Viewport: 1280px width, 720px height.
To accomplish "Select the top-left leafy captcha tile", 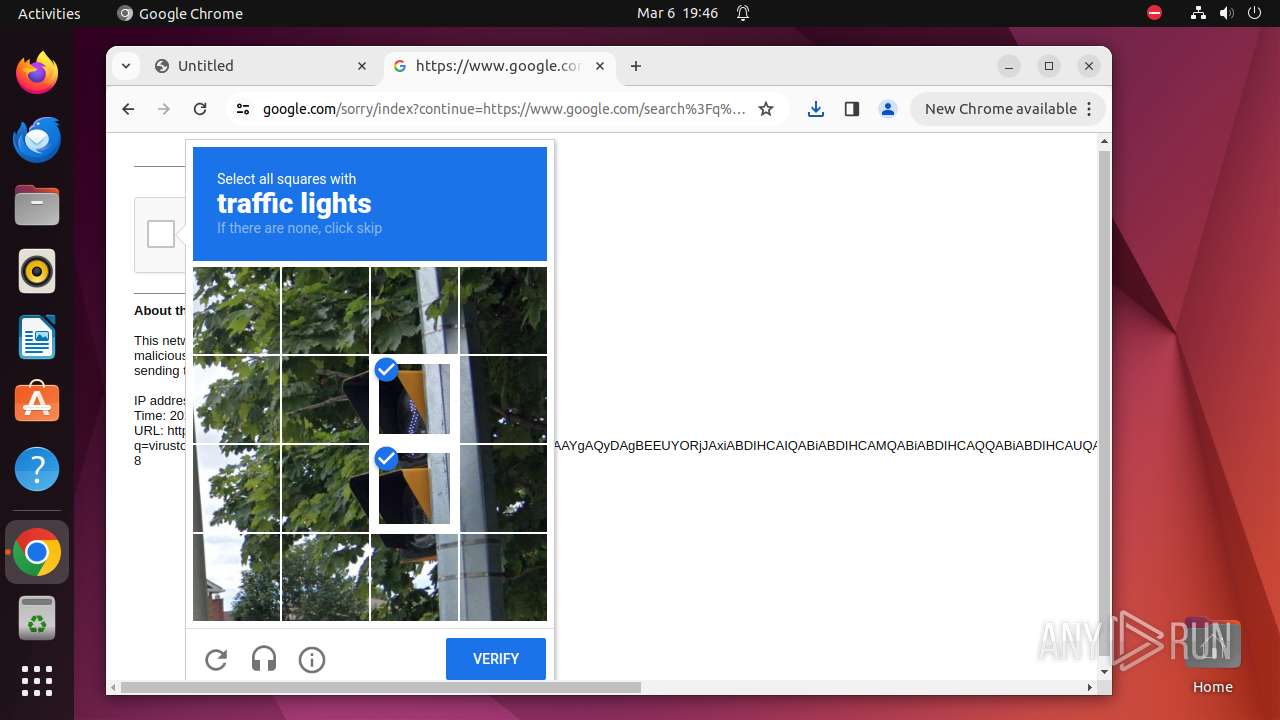I will 236,310.
